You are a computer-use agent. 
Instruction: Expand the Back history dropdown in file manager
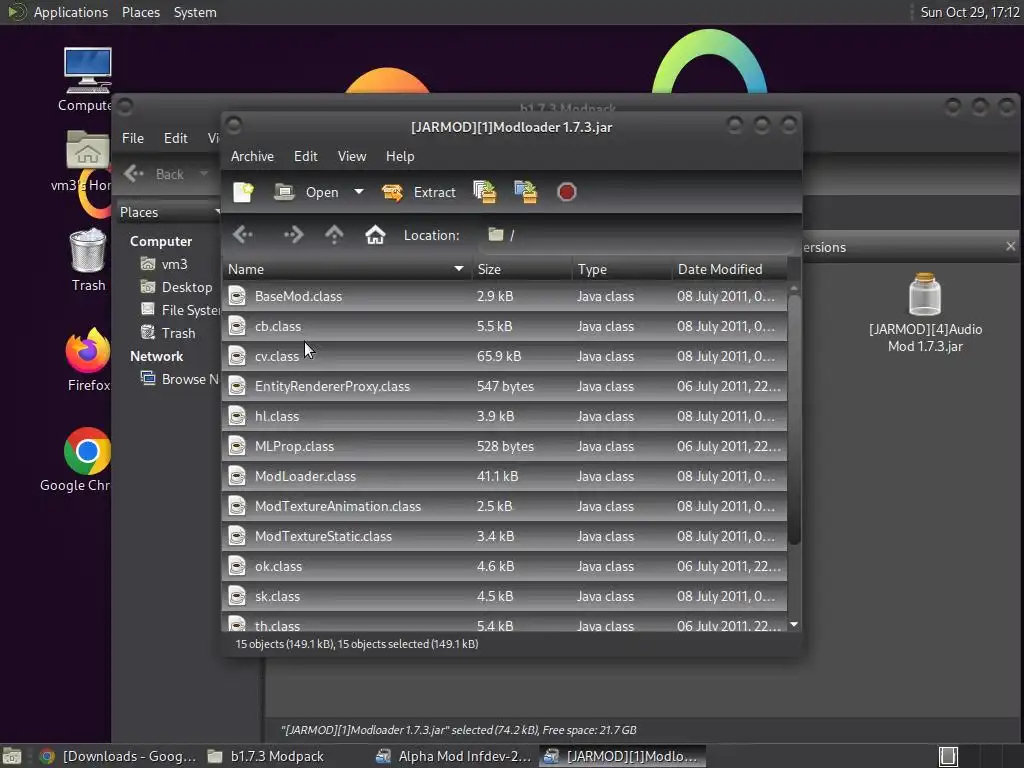click(x=204, y=174)
